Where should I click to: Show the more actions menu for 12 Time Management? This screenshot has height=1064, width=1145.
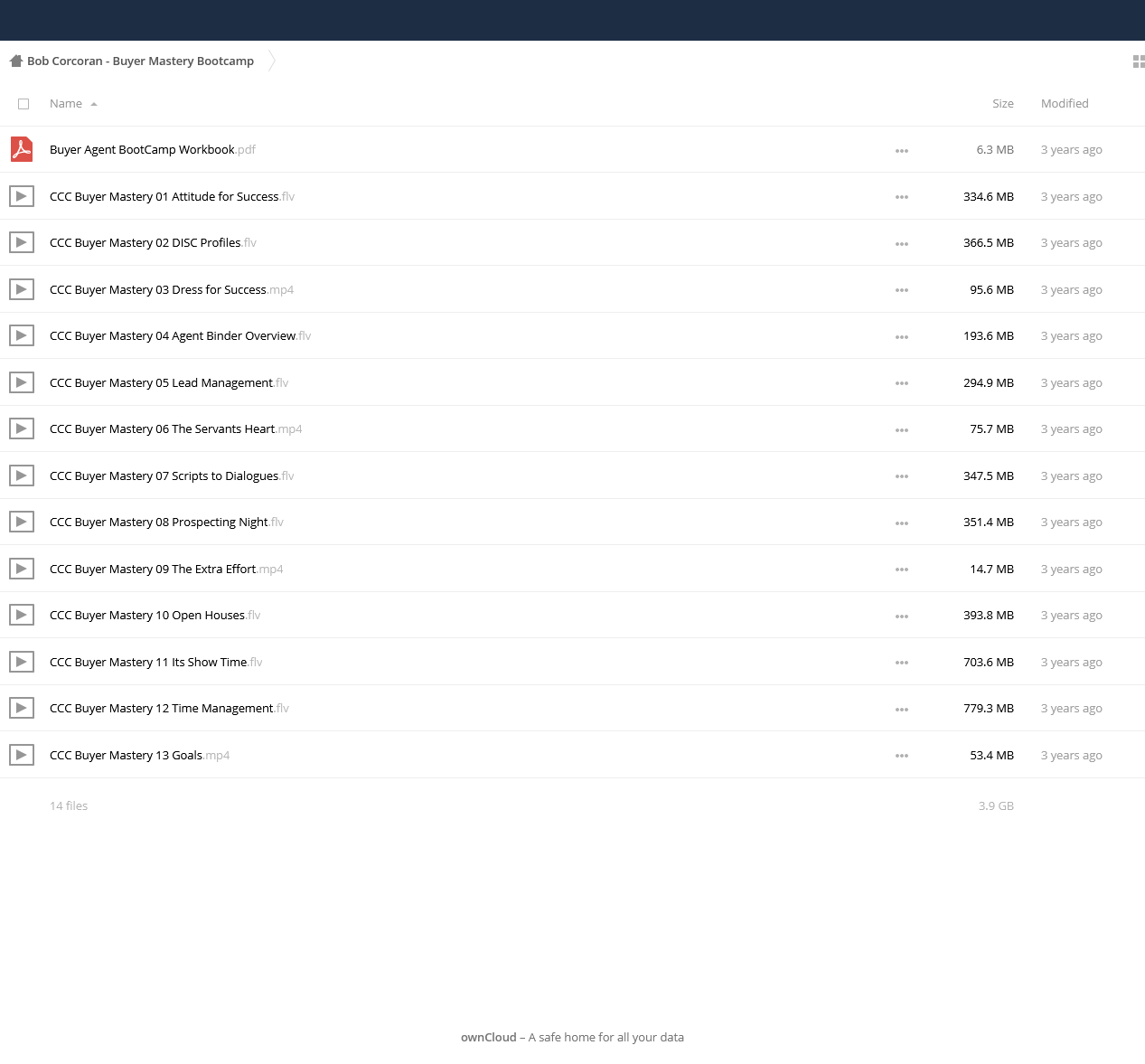[x=902, y=710]
